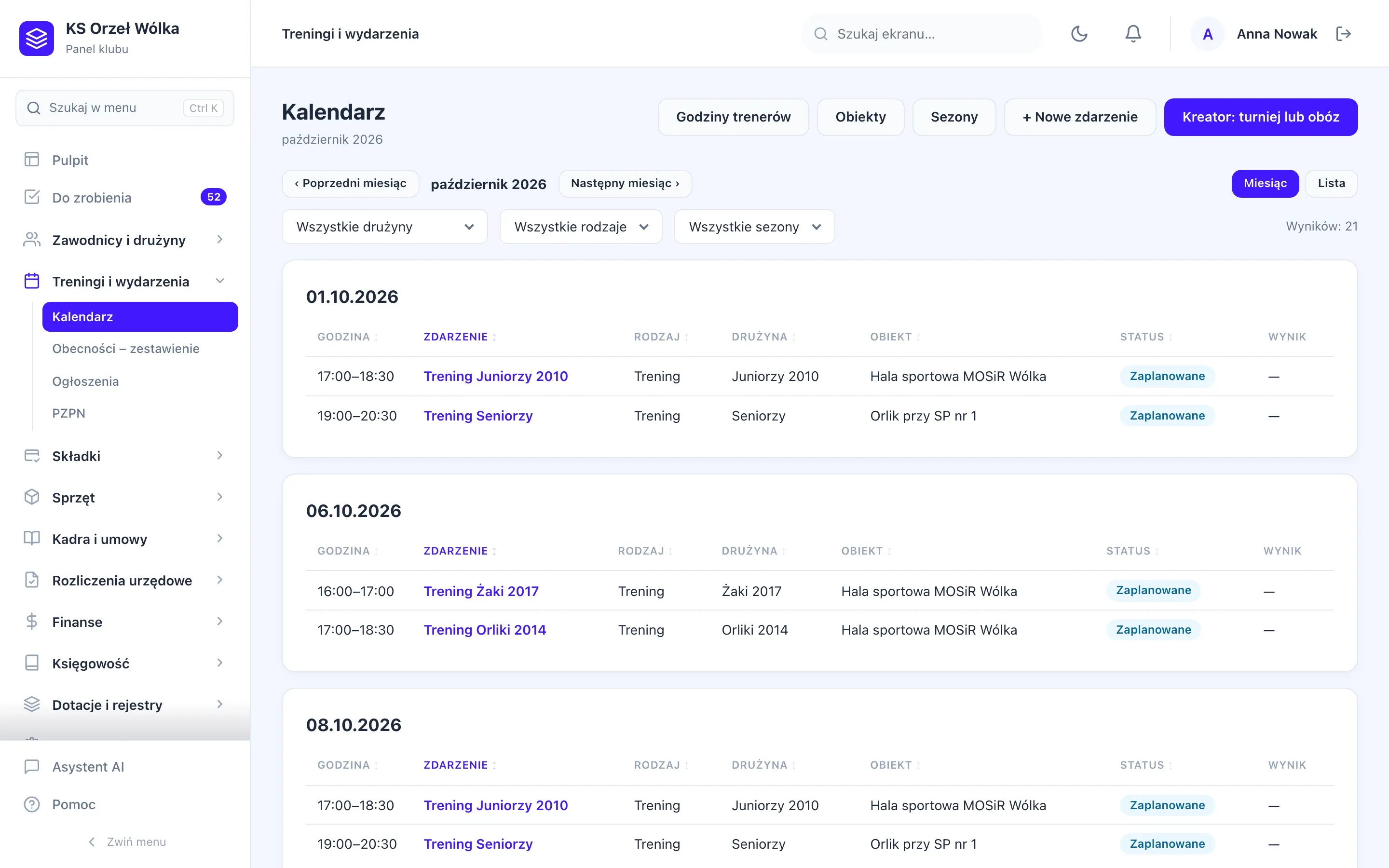
Task: Focus the Szukaj ekranu search field
Action: (921, 34)
